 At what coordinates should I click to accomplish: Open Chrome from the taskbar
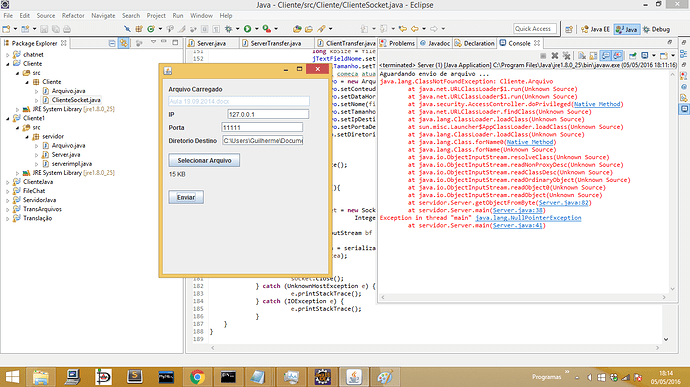[x=197, y=377]
